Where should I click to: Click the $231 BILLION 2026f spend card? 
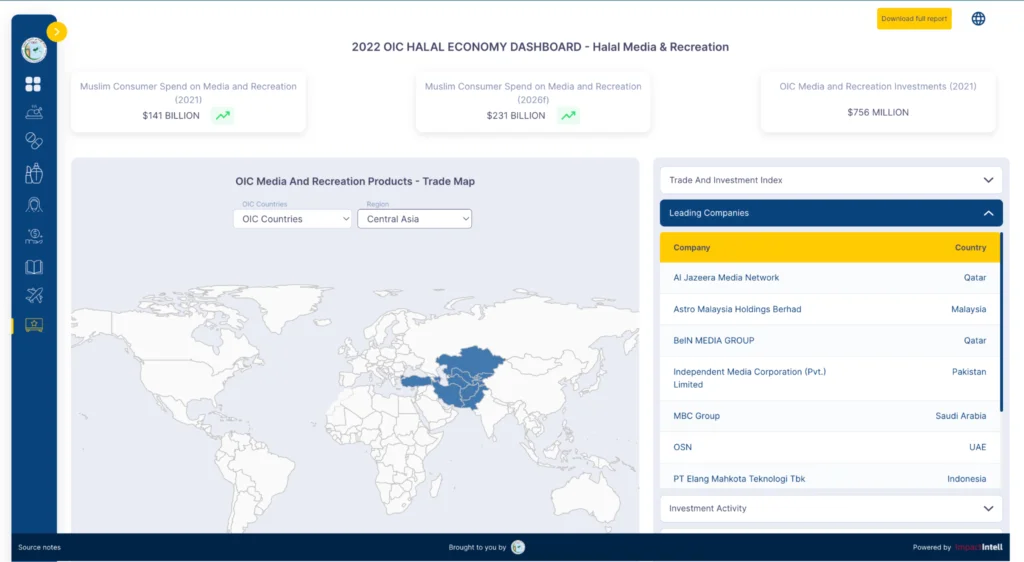(x=533, y=102)
